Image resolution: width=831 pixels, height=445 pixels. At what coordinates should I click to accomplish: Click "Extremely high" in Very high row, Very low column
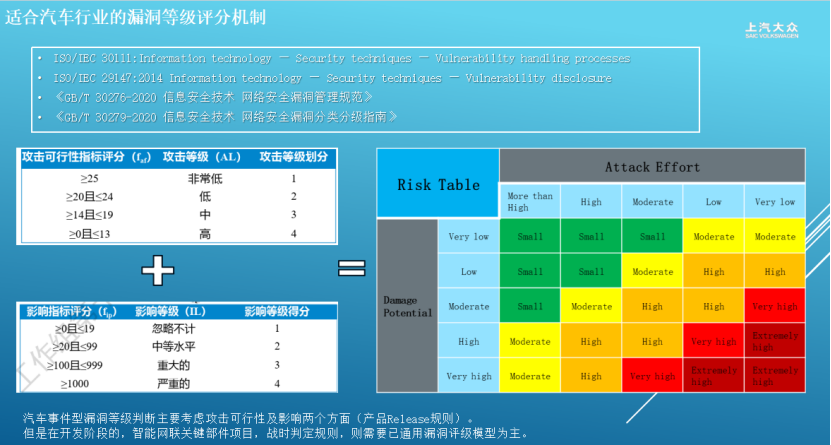coord(775,376)
